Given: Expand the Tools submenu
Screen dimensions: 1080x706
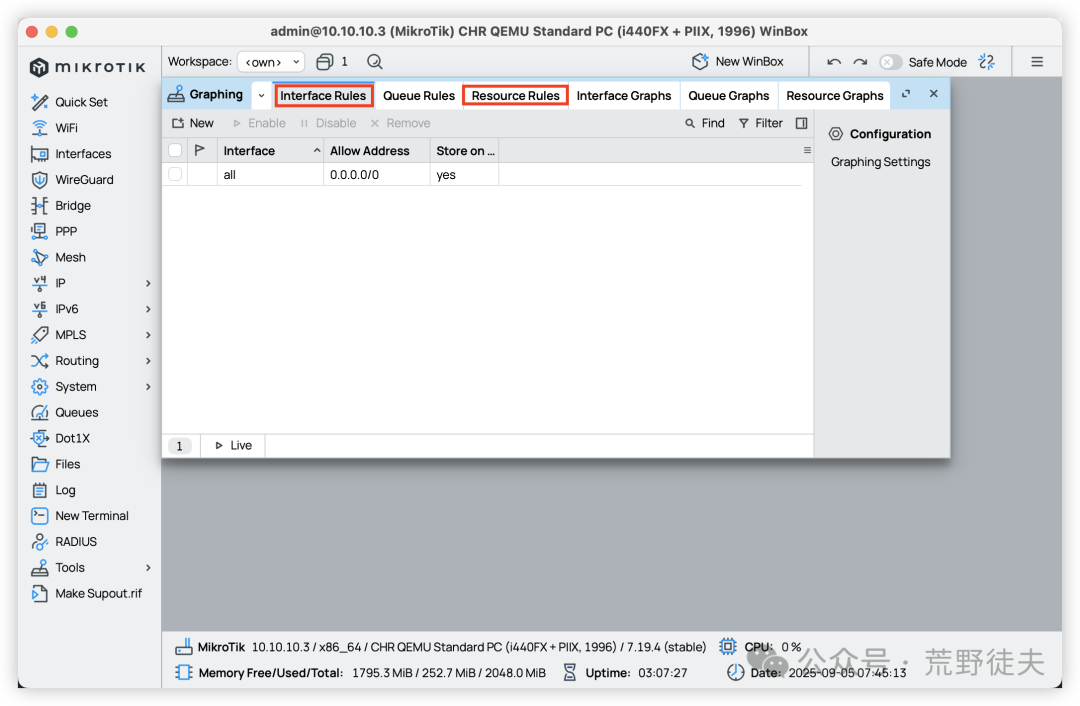Looking at the screenshot, I should click(x=148, y=568).
